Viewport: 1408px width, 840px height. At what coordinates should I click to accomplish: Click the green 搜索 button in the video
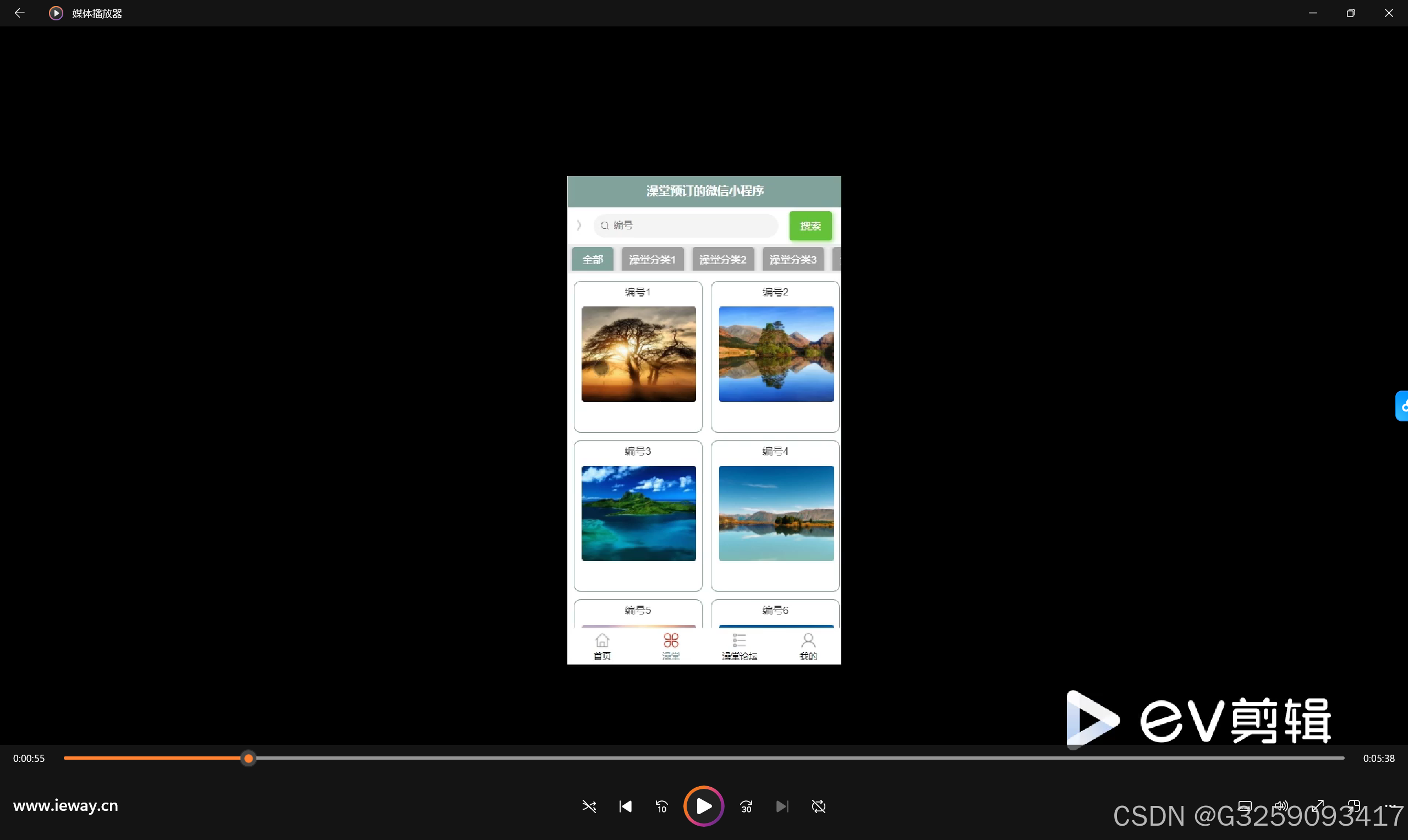coord(810,226)
